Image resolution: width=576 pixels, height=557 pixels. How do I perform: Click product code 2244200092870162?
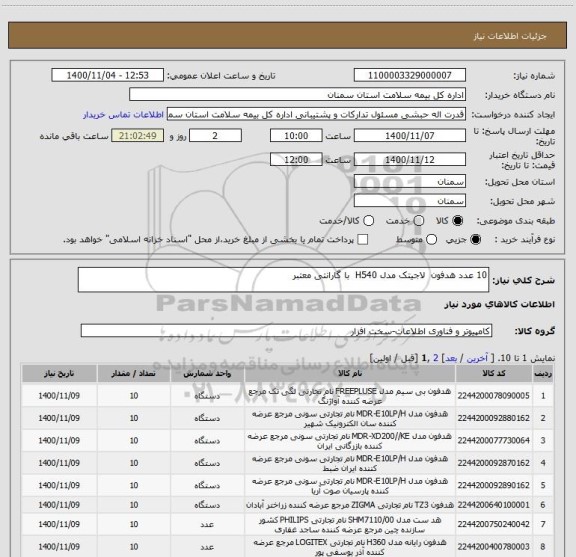pyautogui.click(x=494, y=463)
